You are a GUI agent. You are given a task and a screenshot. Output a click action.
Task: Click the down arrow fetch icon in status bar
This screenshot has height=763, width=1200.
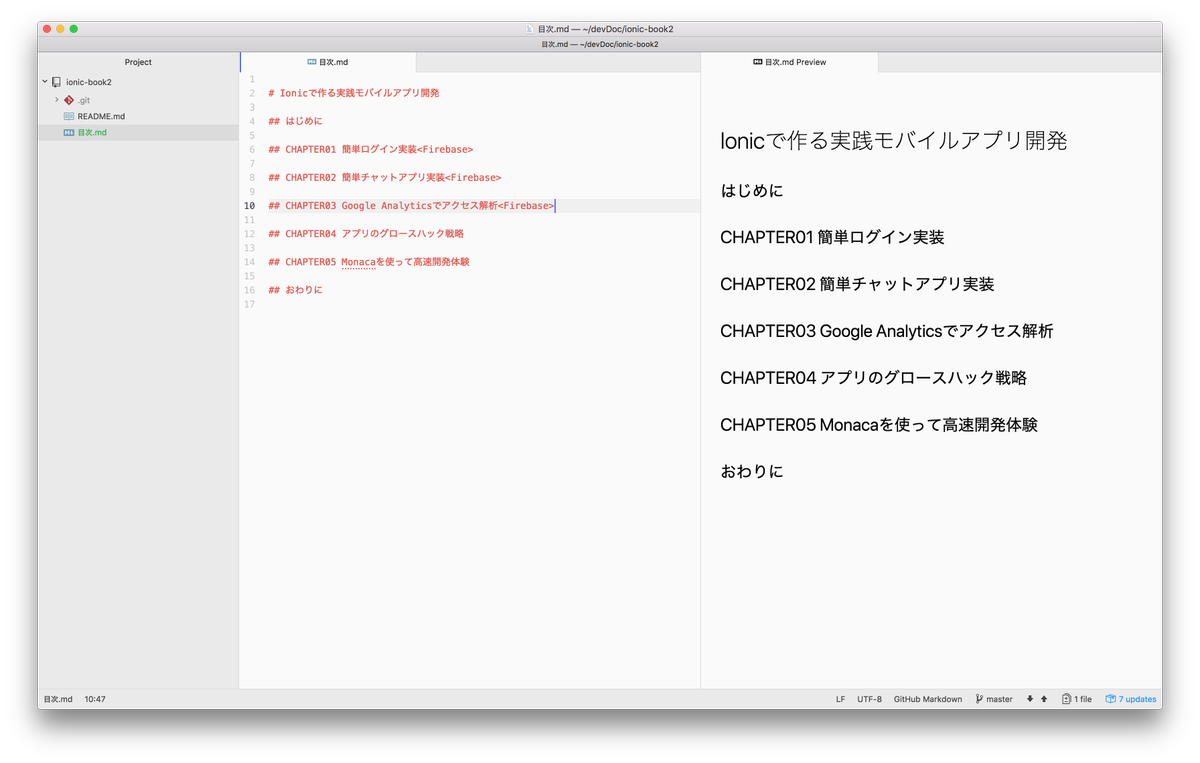1030,699
